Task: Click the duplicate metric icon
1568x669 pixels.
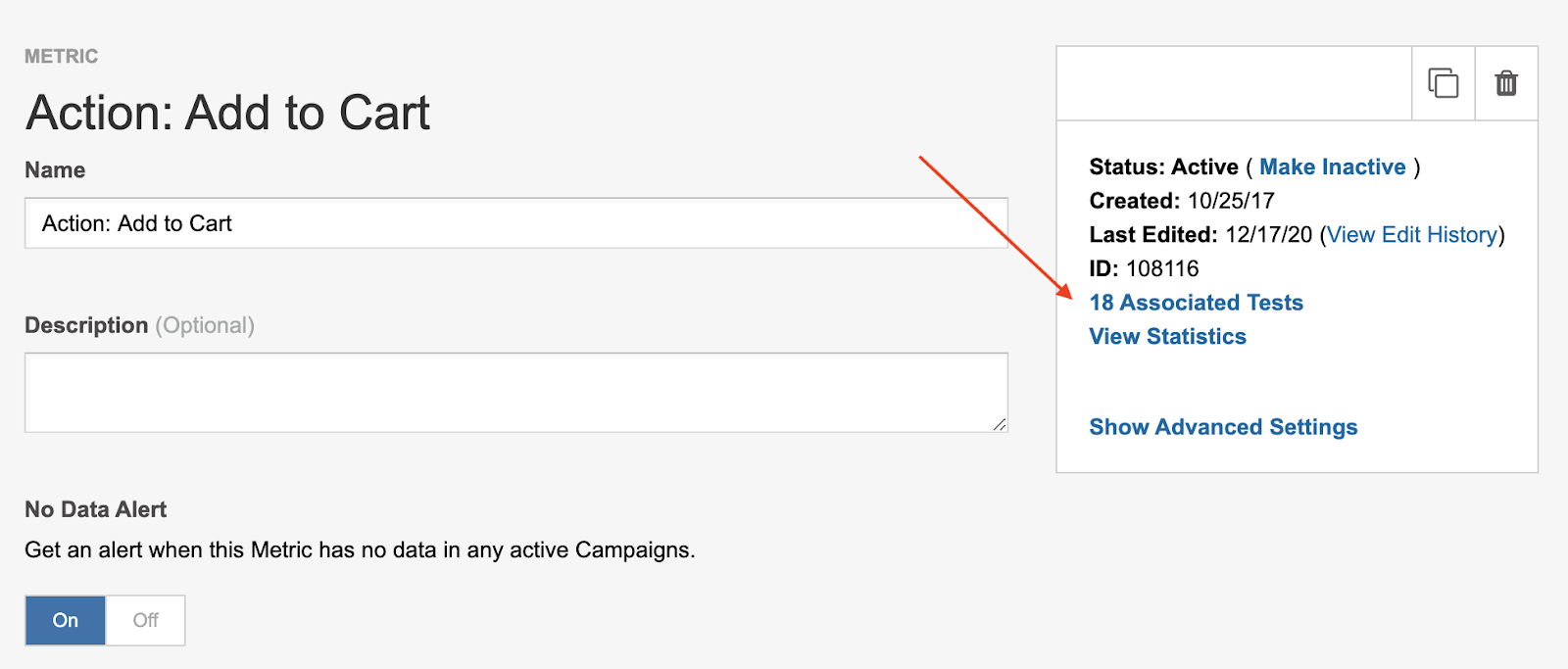Action: tap(1443, 83)
